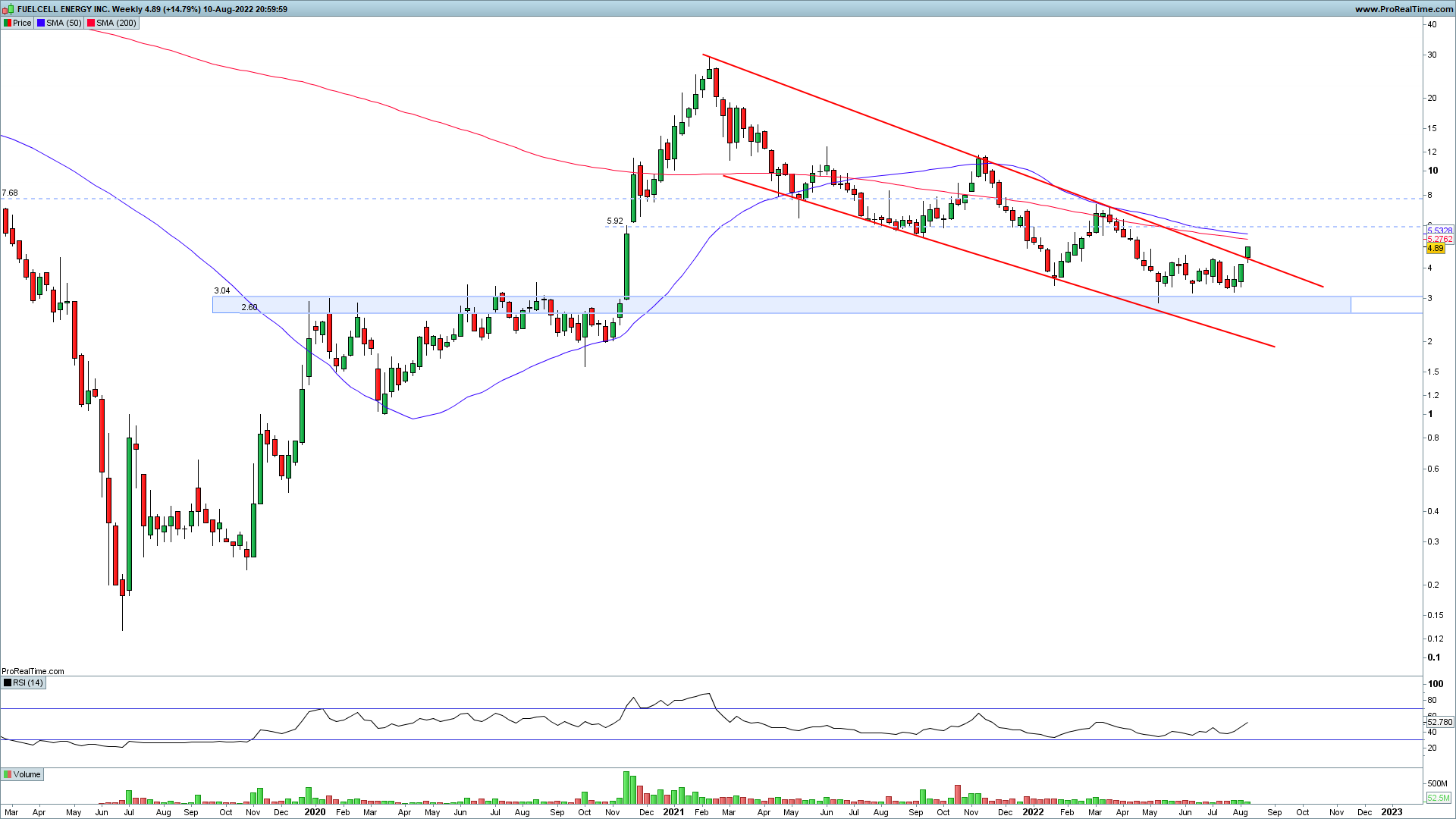The height and width of the screenshot is (819, 1456).
Task: Click the 52.780 RSI value tag
Action: (1439, 722)
